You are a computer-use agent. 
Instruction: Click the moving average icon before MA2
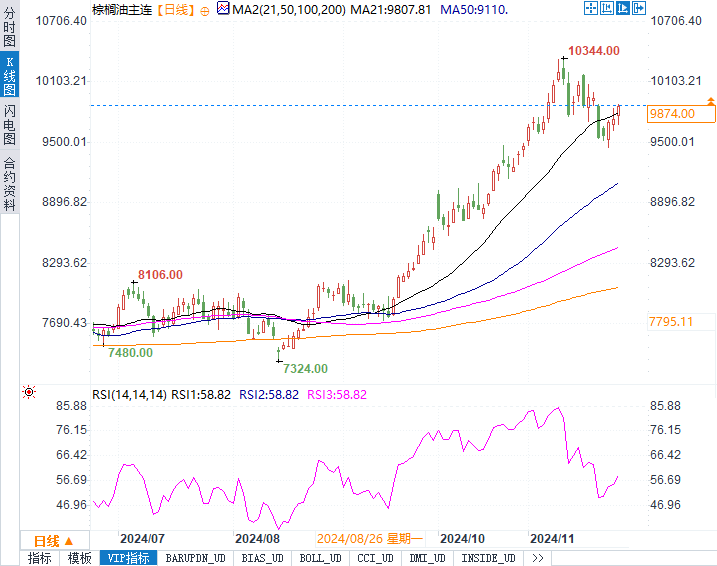click(x=222, y=9)
